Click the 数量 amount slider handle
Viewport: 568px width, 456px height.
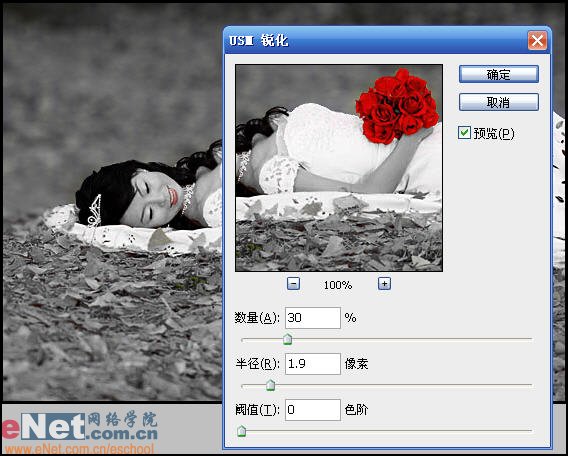coord(287,339)
